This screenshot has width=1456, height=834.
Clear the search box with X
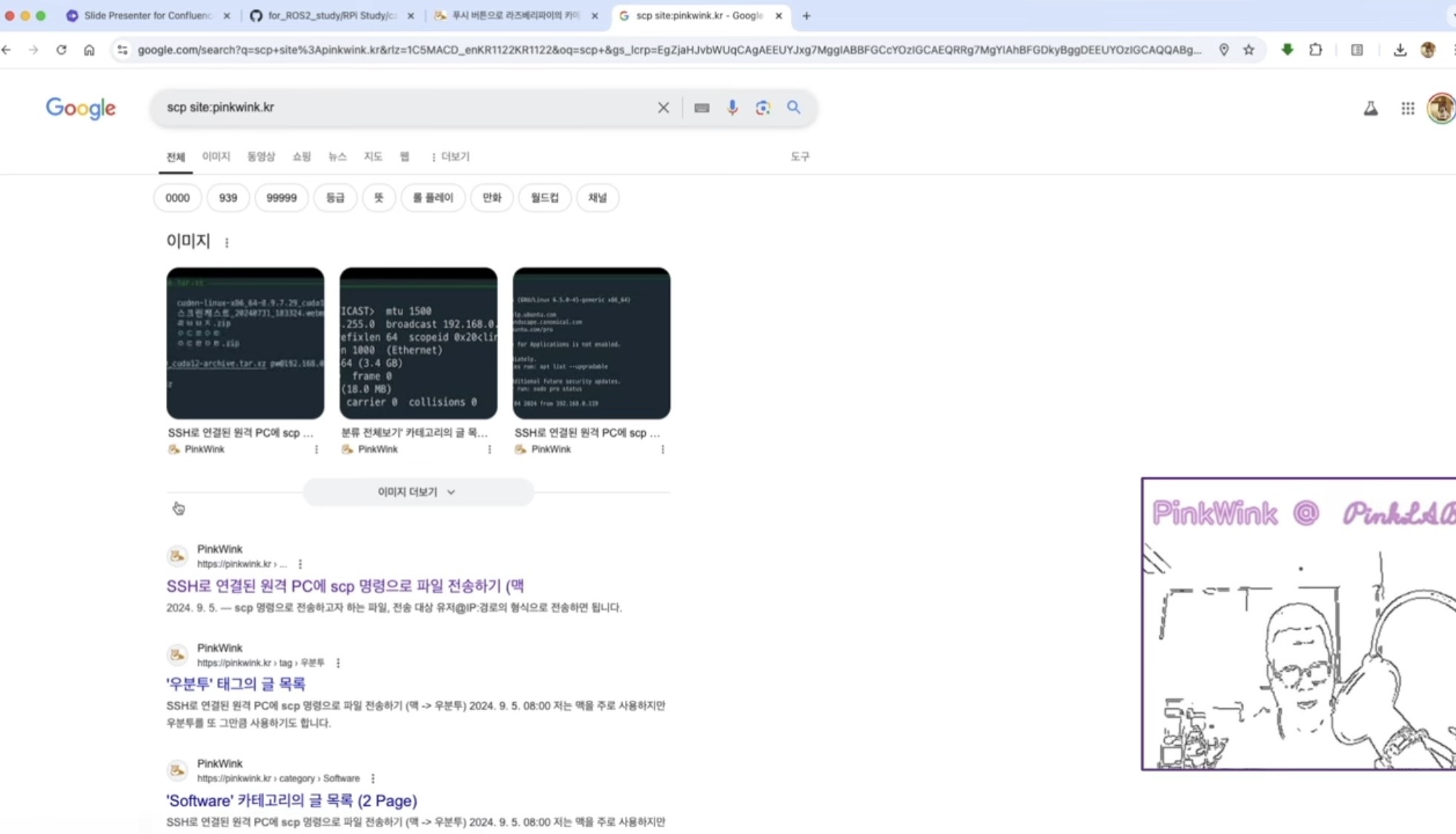click(664, 107)
